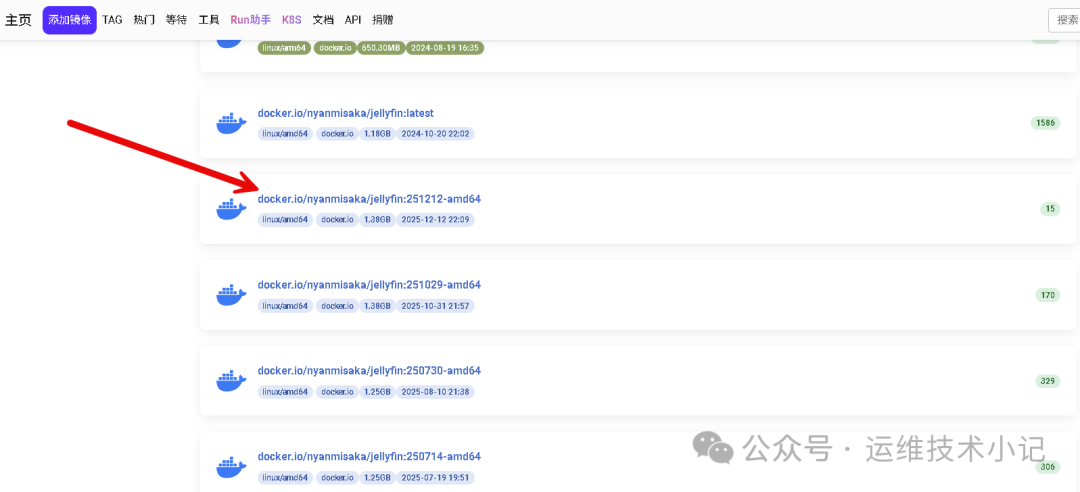Viewport: 1080px width, 492px height.
Task: Open the 主页 home link
Action: click(19, 20)
